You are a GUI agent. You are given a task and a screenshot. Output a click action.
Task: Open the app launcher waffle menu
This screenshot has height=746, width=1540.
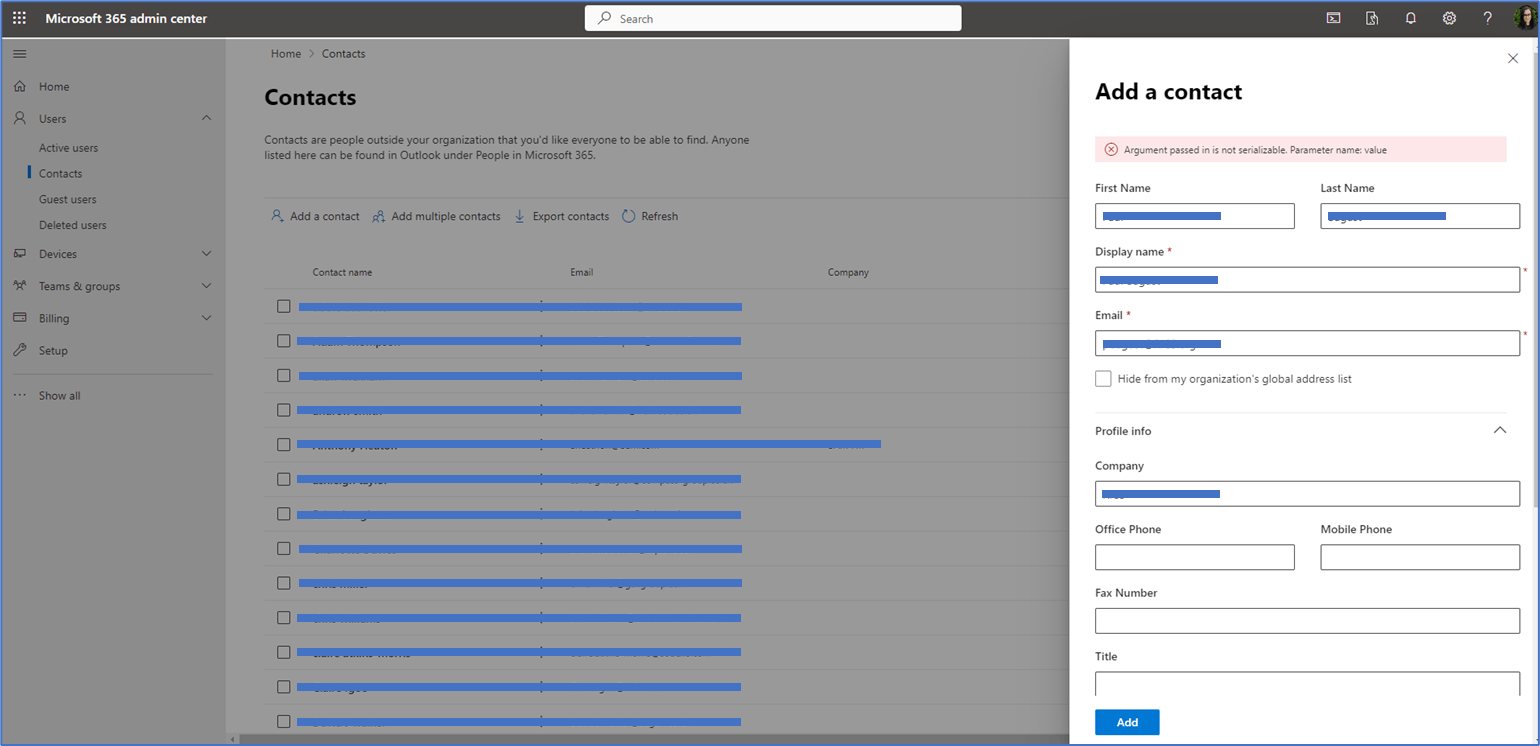(19, 18)
